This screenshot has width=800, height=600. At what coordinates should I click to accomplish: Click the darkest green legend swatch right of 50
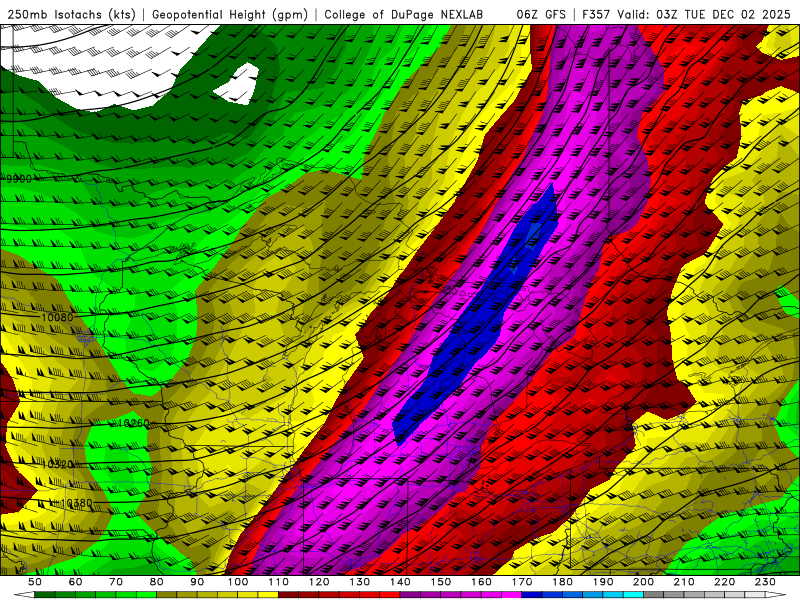click(x=45, y=595)
